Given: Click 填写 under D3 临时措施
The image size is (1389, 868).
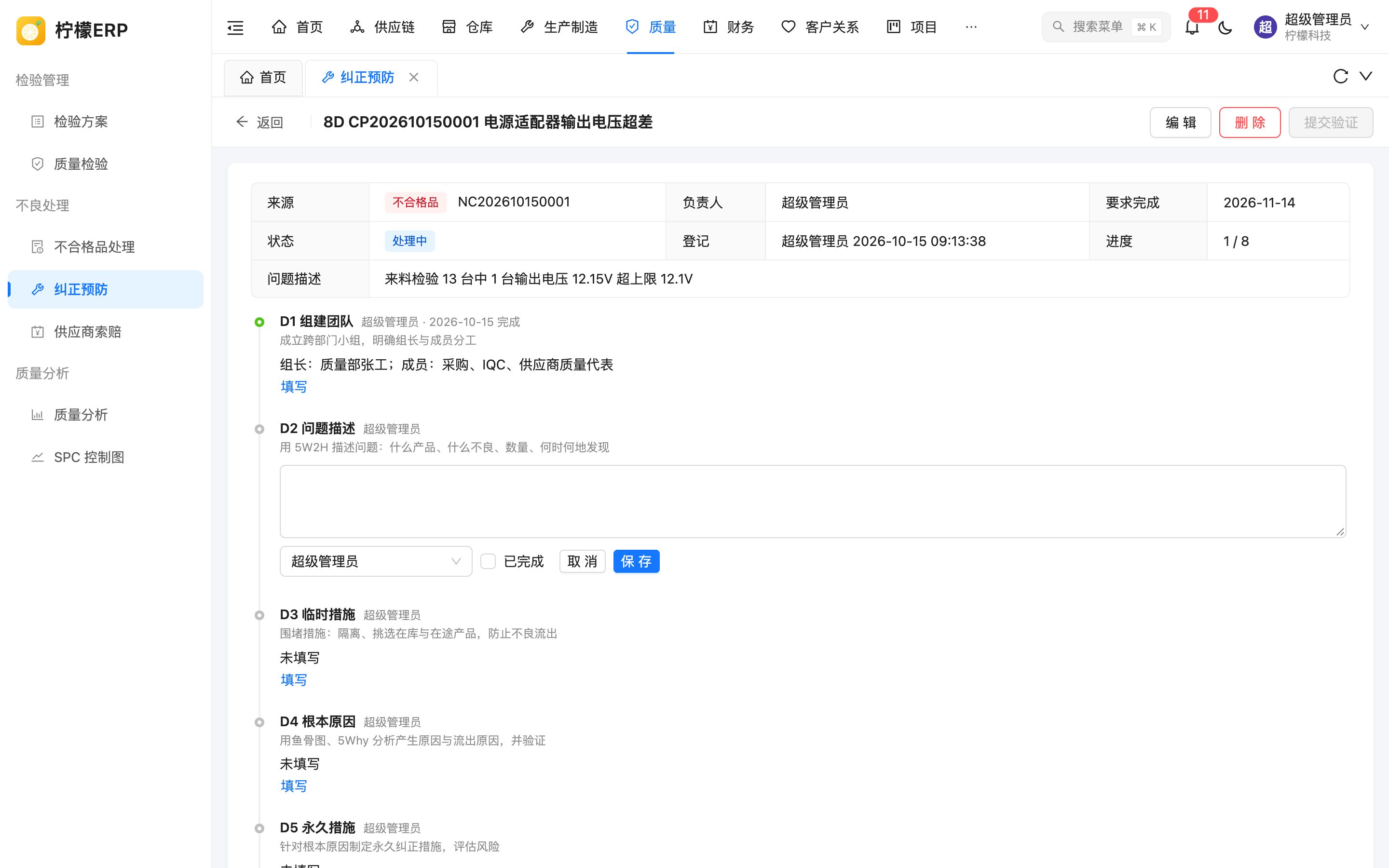Looking at the screenshot, I should (293, 680).
